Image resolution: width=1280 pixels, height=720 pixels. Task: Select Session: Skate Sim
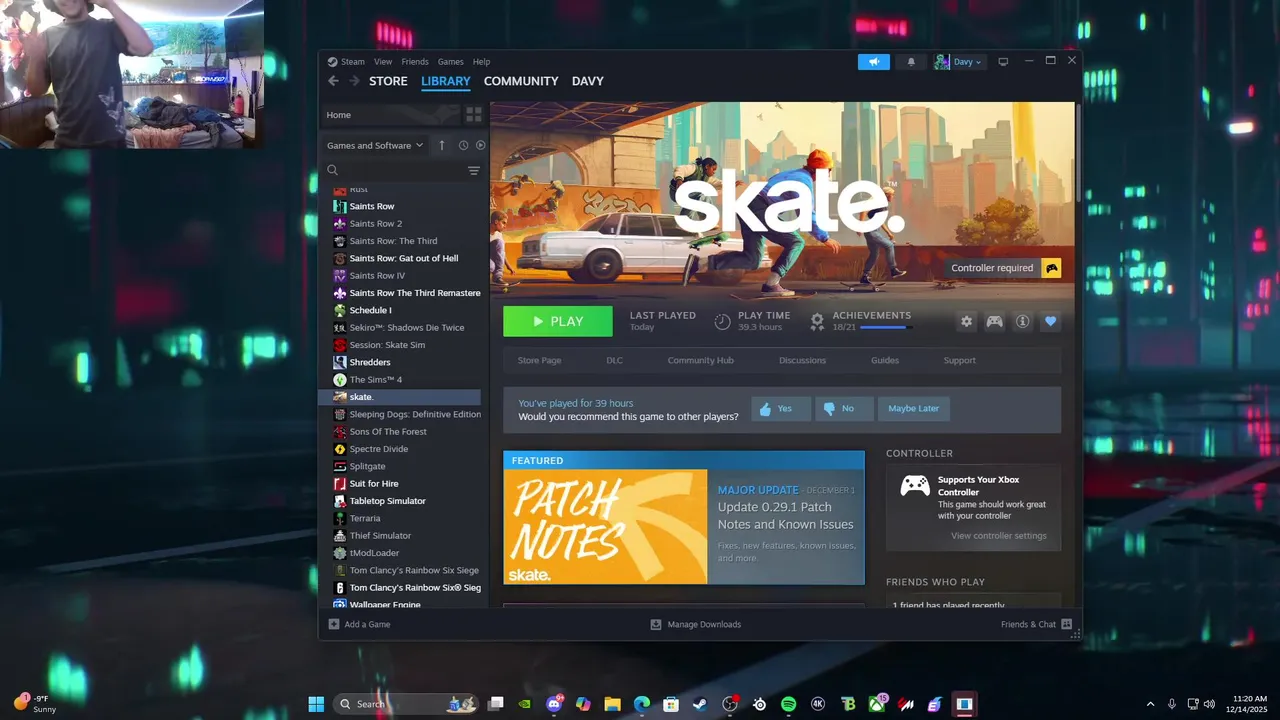[400, 345]
